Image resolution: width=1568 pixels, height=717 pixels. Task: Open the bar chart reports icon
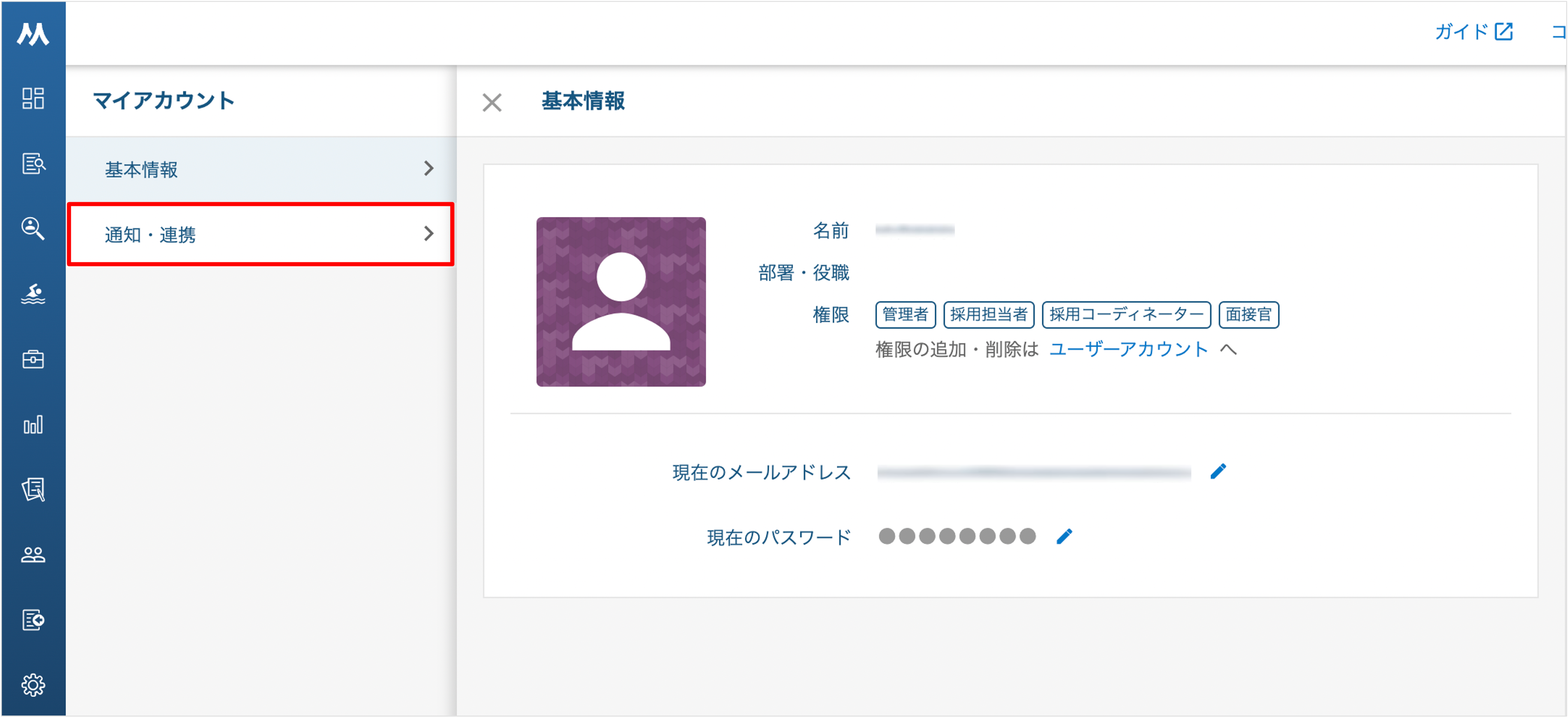(x=33, y=424)
